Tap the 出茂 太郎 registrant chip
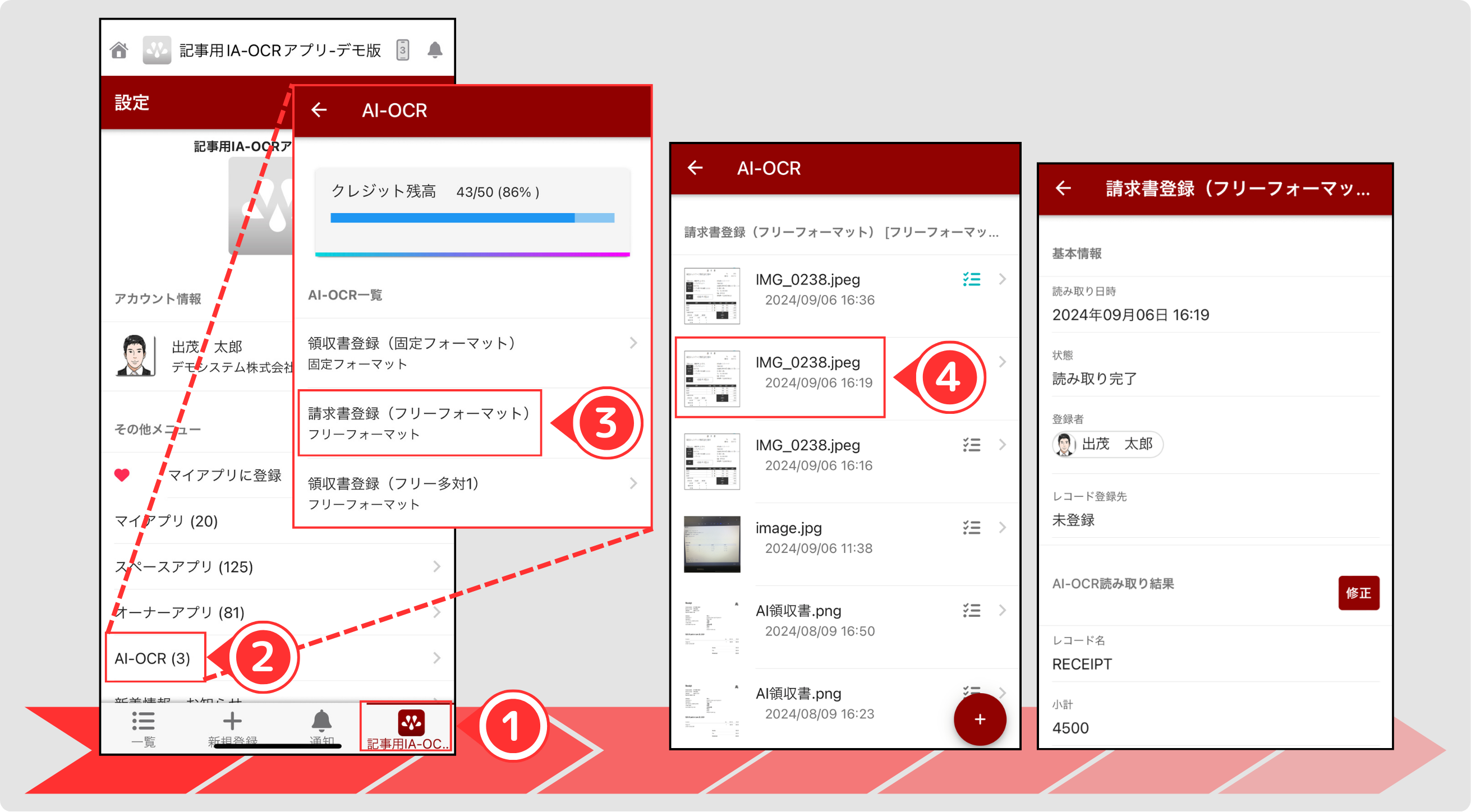1471x812 pixels. click(x=1107, y=444)
